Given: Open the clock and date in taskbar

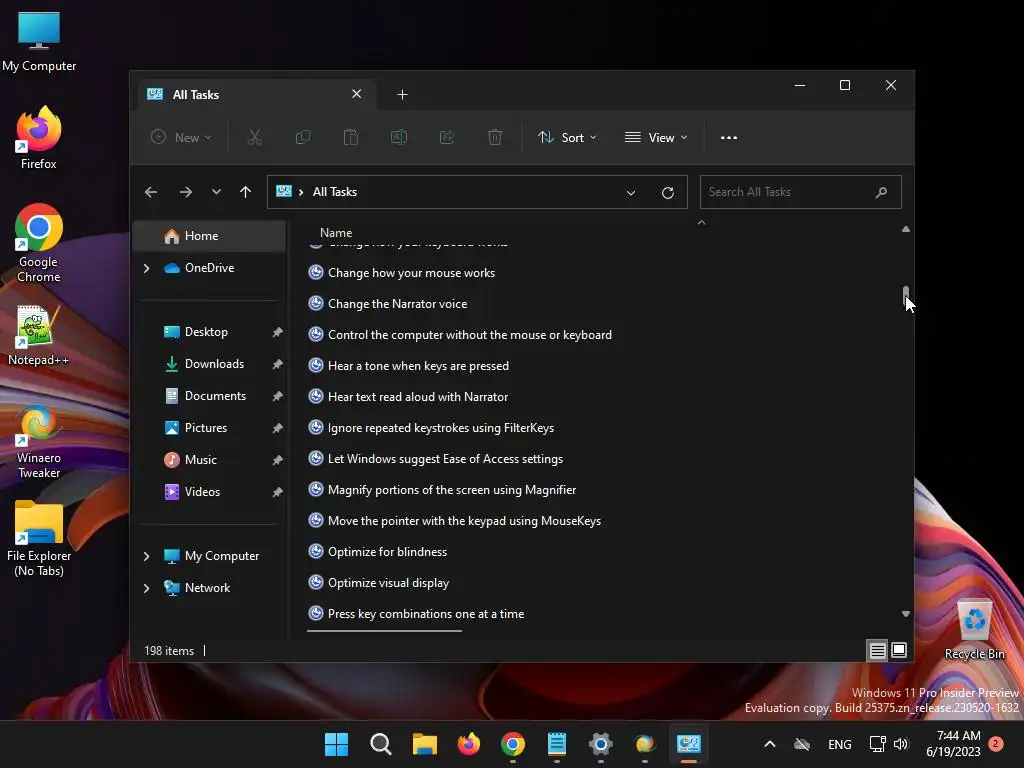Looking at the screenshot, I should pyautogui.click(x=954, y=744).
